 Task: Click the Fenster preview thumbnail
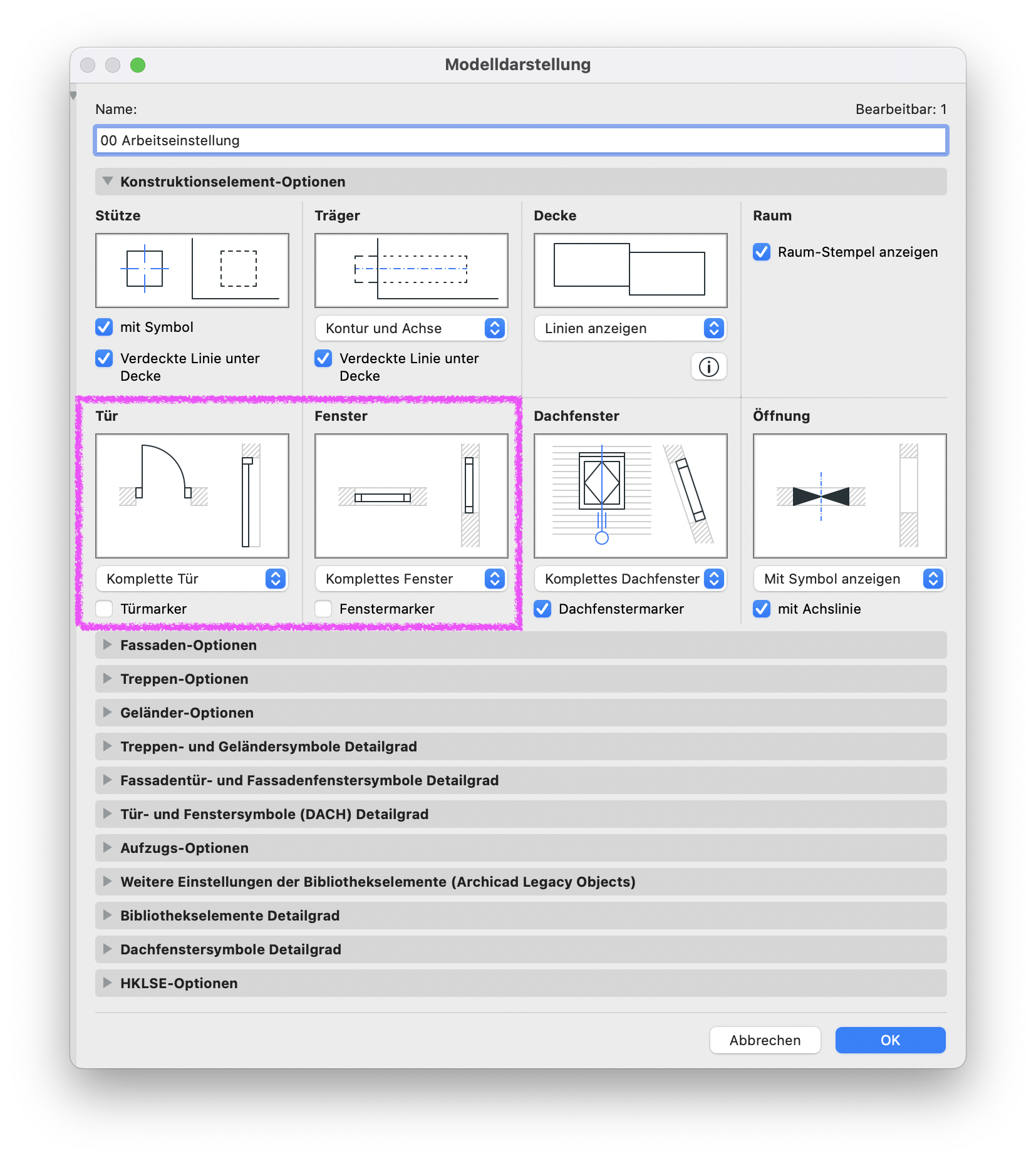412,496
